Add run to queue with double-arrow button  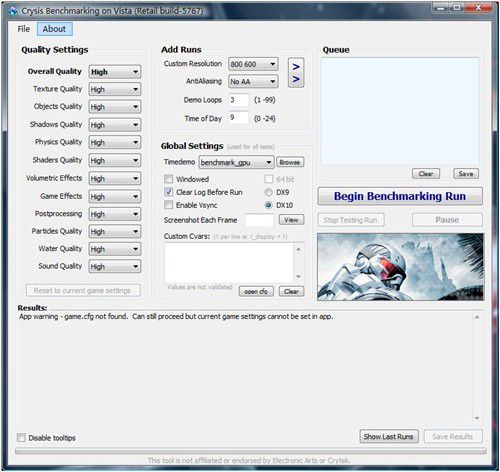click(296, 73)
